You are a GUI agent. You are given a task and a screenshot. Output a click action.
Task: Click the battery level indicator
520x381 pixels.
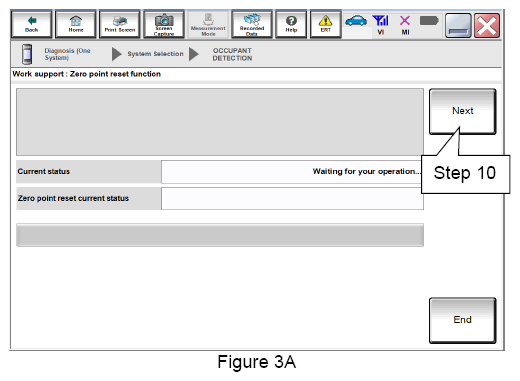[429, 21]
